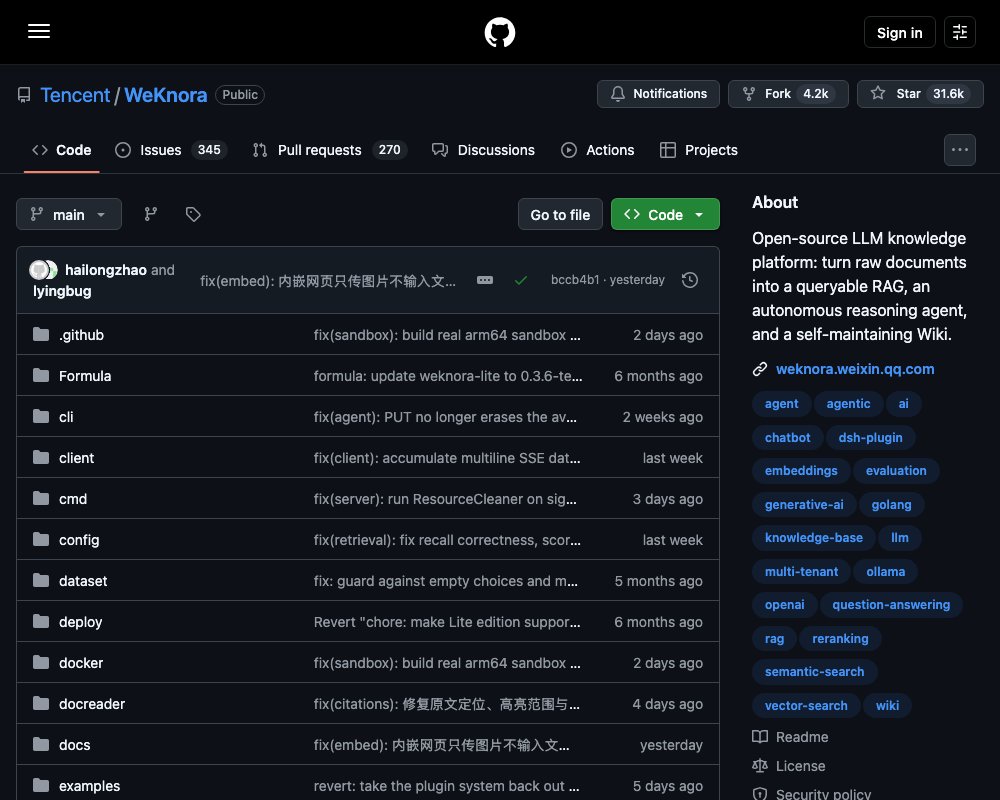The width and height of the screenshot is (1000, 800).
Task: Click Go to file button
Action: (560, 214)
